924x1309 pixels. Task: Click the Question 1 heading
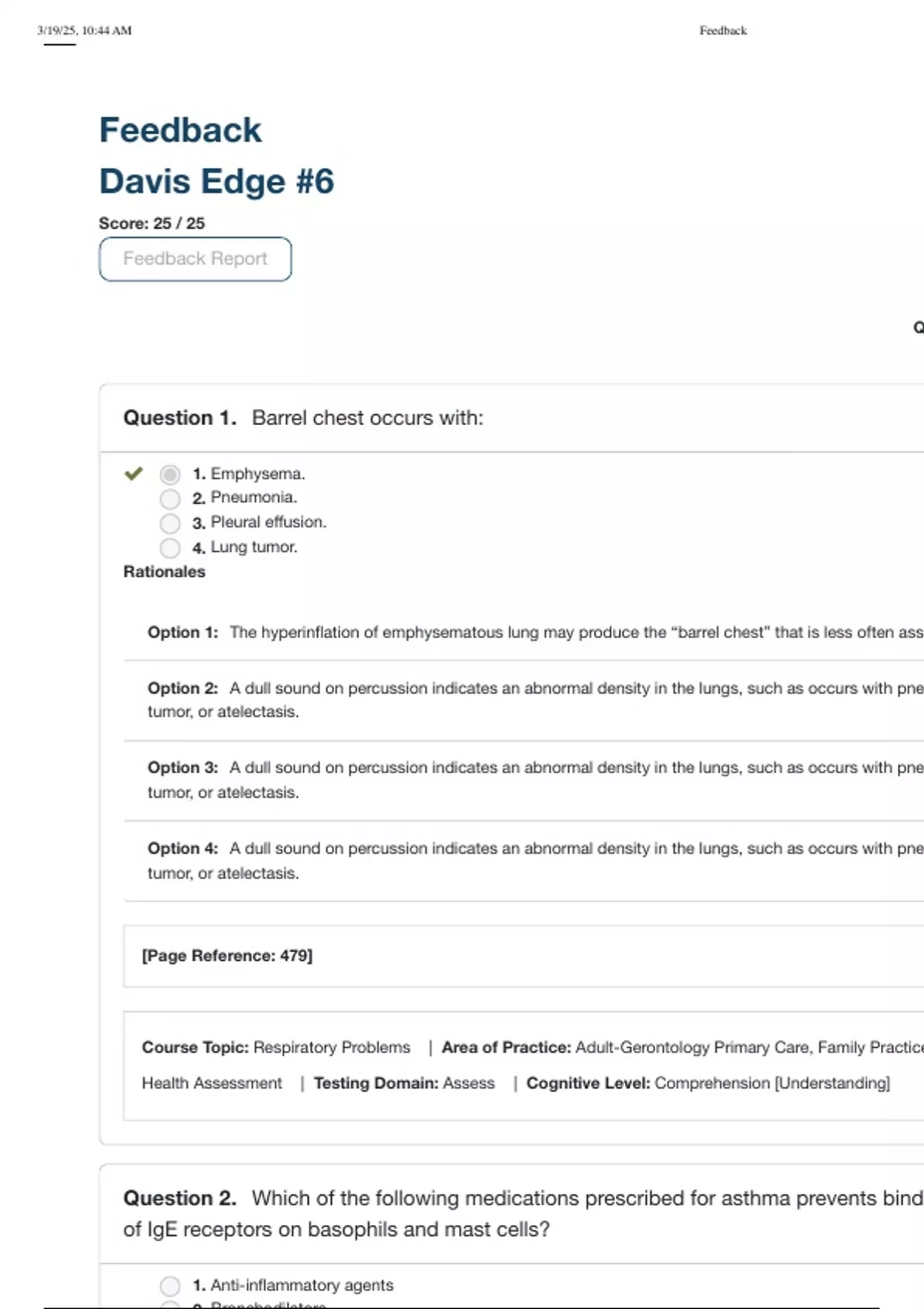tap(179, 418)
